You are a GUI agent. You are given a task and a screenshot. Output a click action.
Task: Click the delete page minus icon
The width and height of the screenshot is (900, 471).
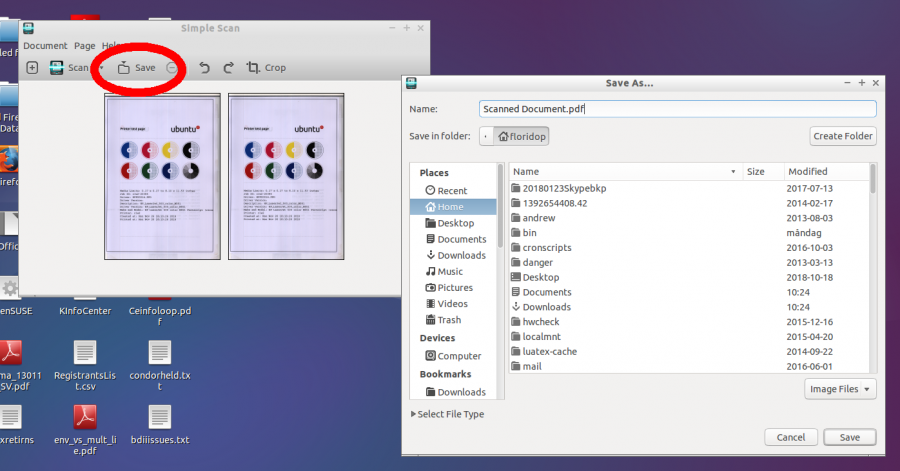click(x=172, y=68)
